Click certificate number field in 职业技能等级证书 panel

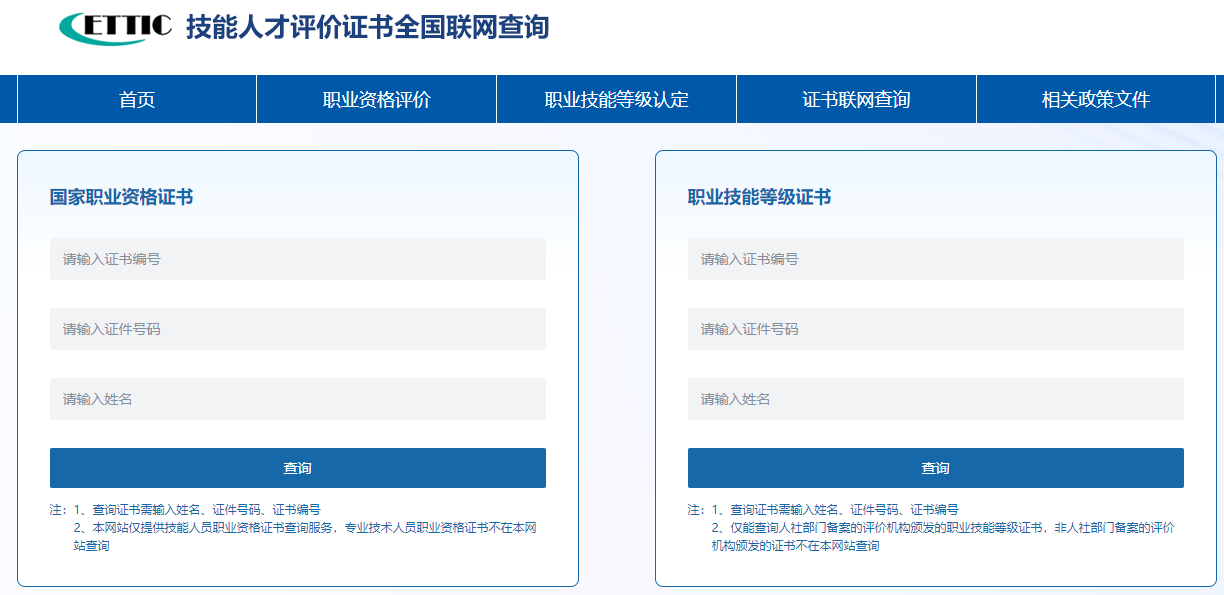[x=936, y=259]
